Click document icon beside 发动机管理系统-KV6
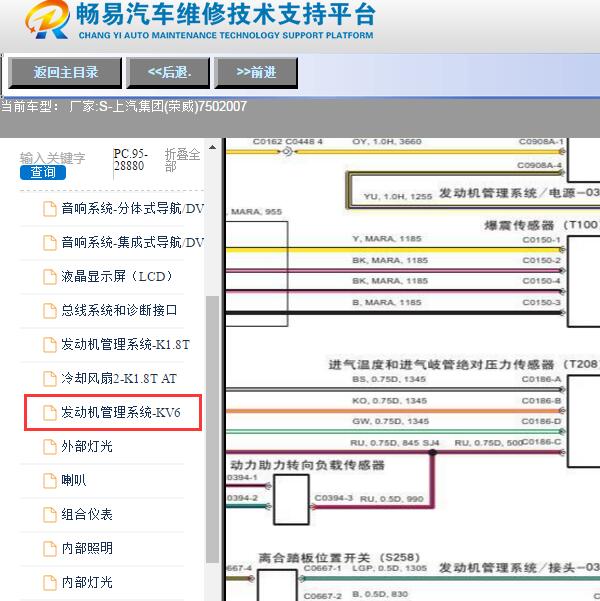Image resolution: width=600 pixels, height=601 pixels. pyautogui.click(x=50, y=413)
